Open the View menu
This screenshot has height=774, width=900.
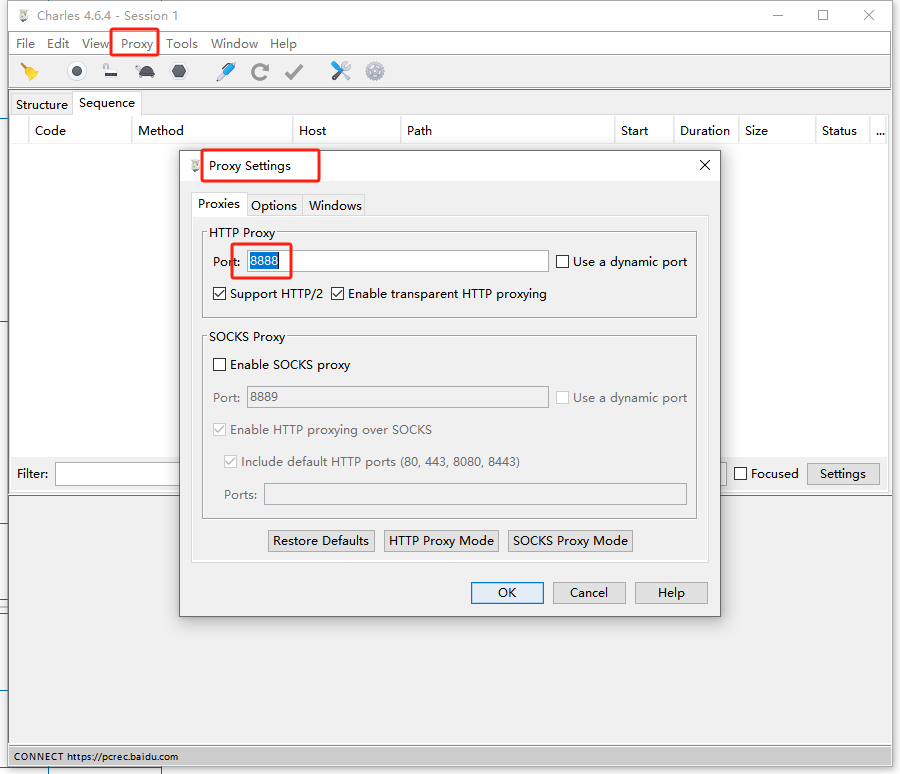pos(95,44)
